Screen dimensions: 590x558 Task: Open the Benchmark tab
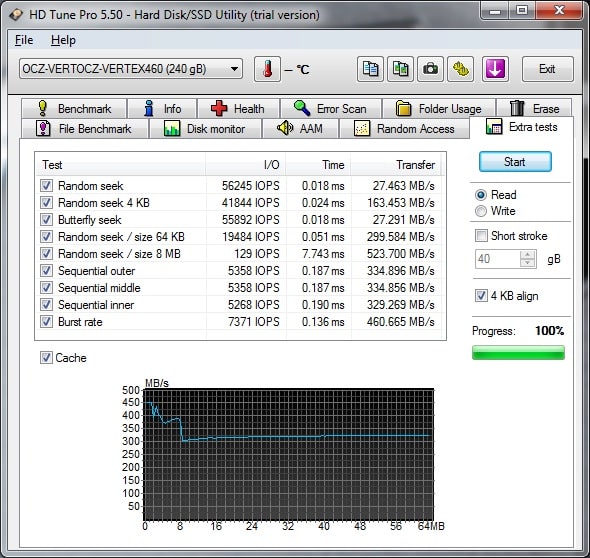(x=74, y=109)
